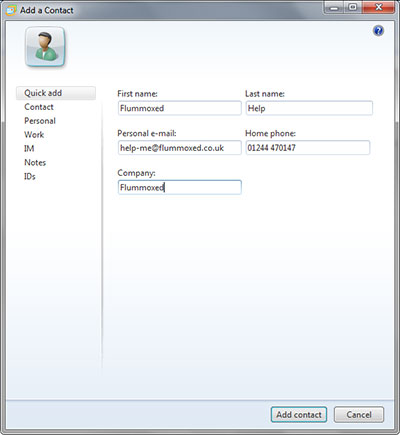Select the Quick add tab
This screenshot has width=400, height=435.
point(56,93)
